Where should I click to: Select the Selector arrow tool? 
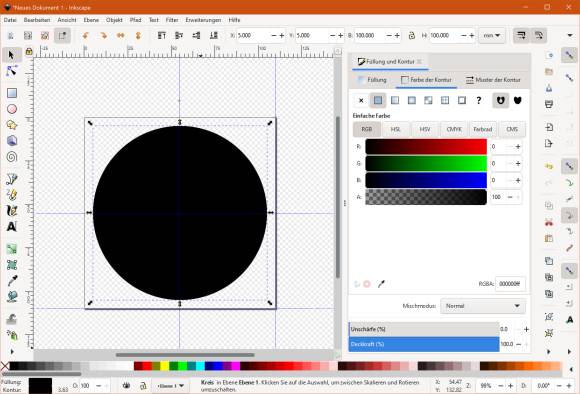click(x=11, y=55)
